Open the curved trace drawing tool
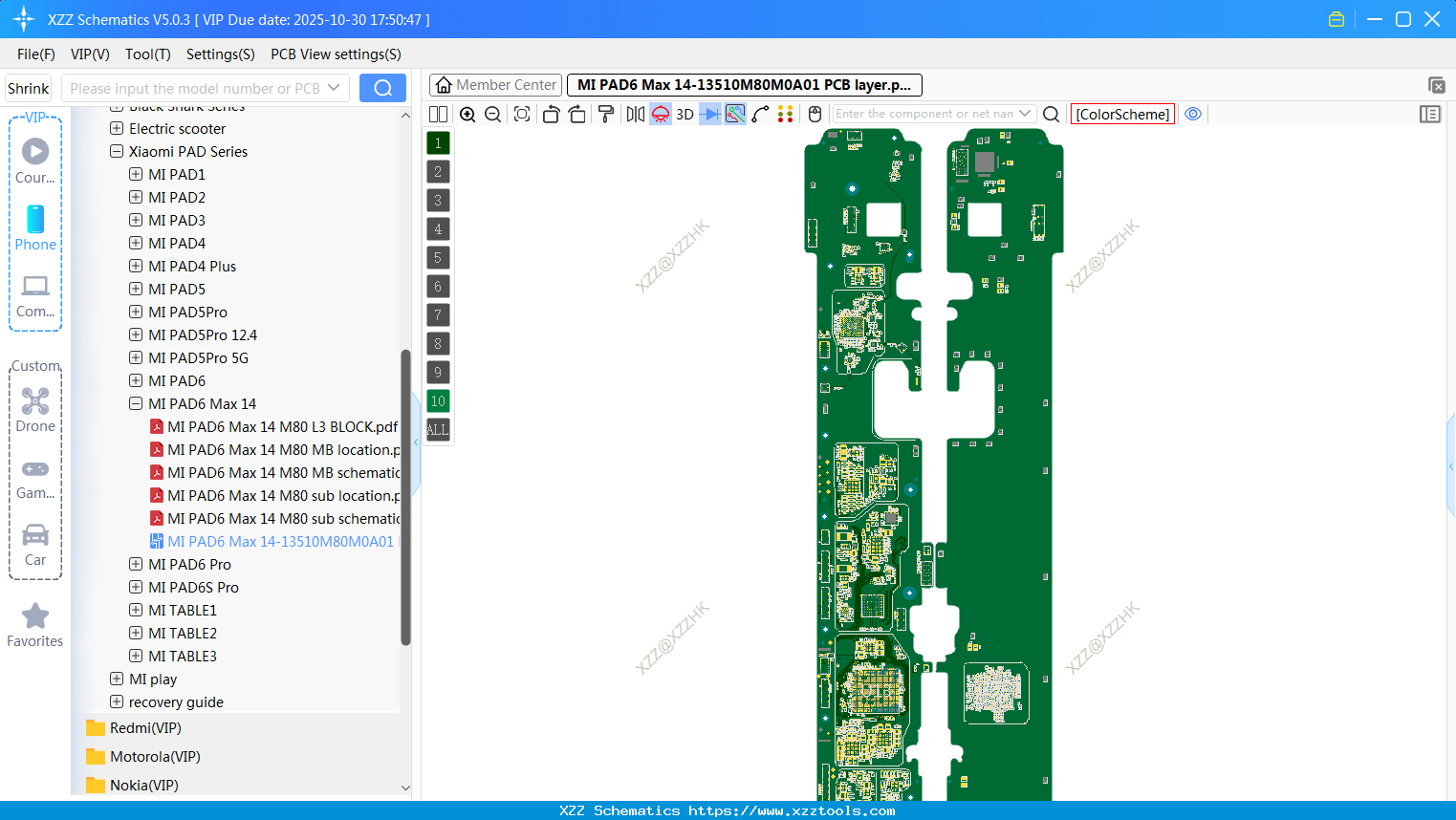This screenshot has width=1456, height=820. point(762,114)
